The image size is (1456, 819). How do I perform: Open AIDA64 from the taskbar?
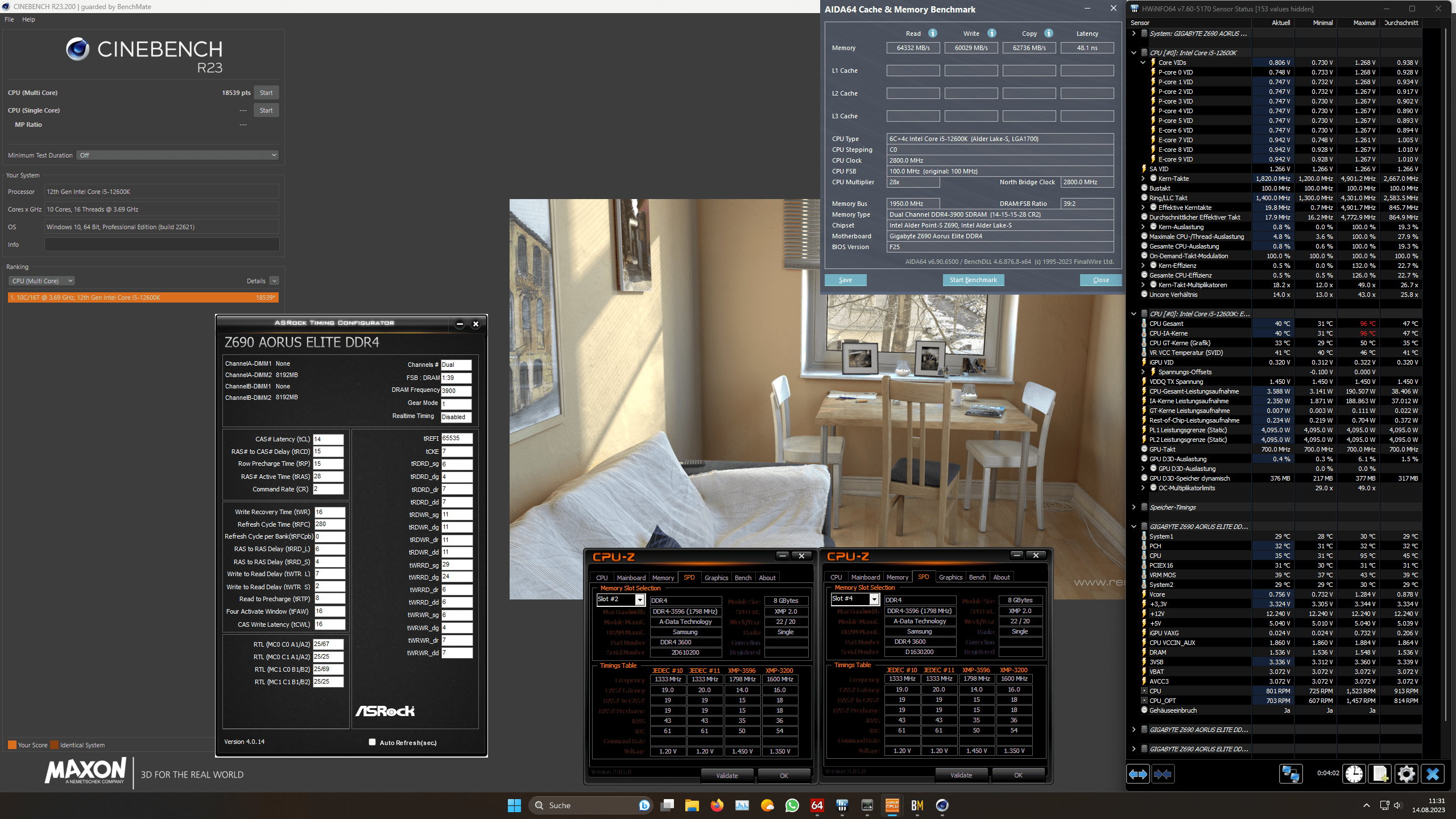(x=817, y=805)
